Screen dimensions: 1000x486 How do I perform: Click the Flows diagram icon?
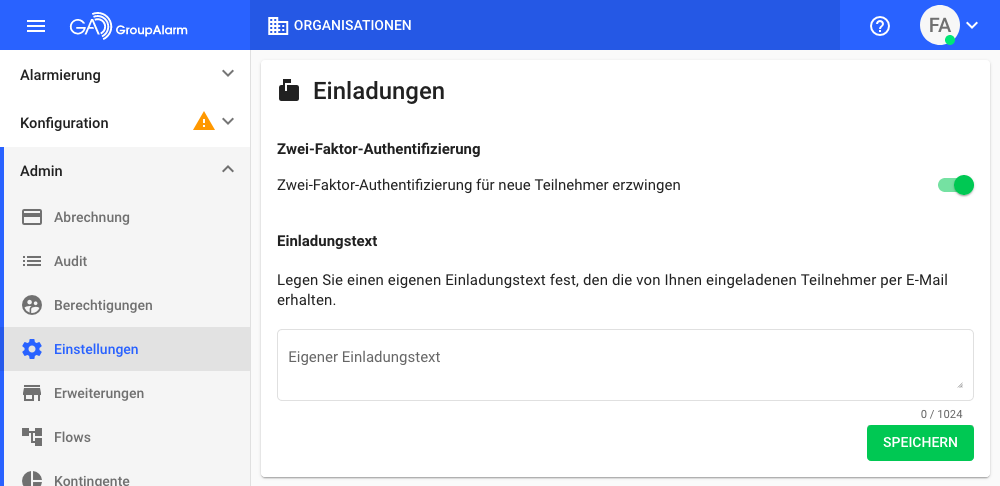tap(32, 437)
